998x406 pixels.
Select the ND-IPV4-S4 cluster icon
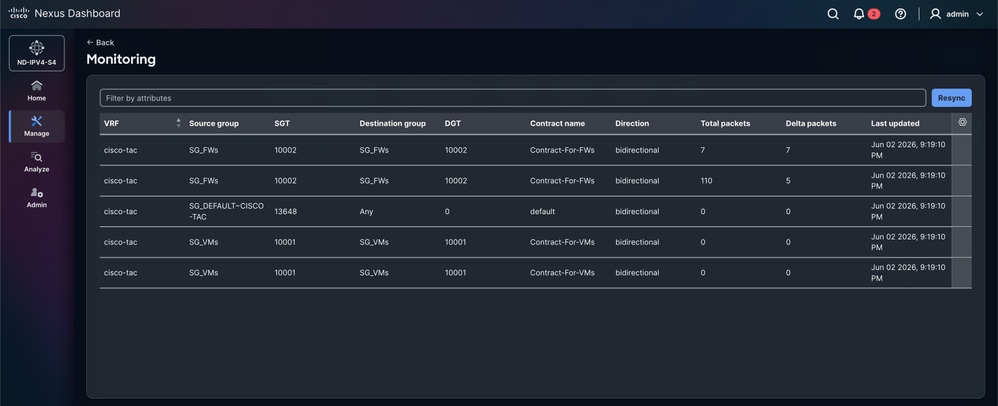(37, 53)
